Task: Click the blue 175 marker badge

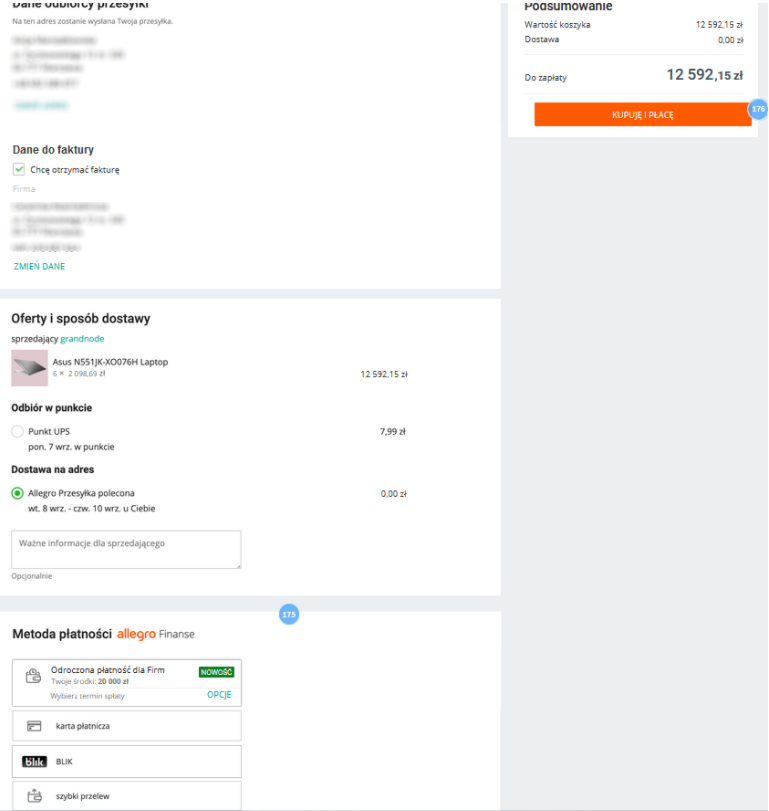Action: pos(289,614)
